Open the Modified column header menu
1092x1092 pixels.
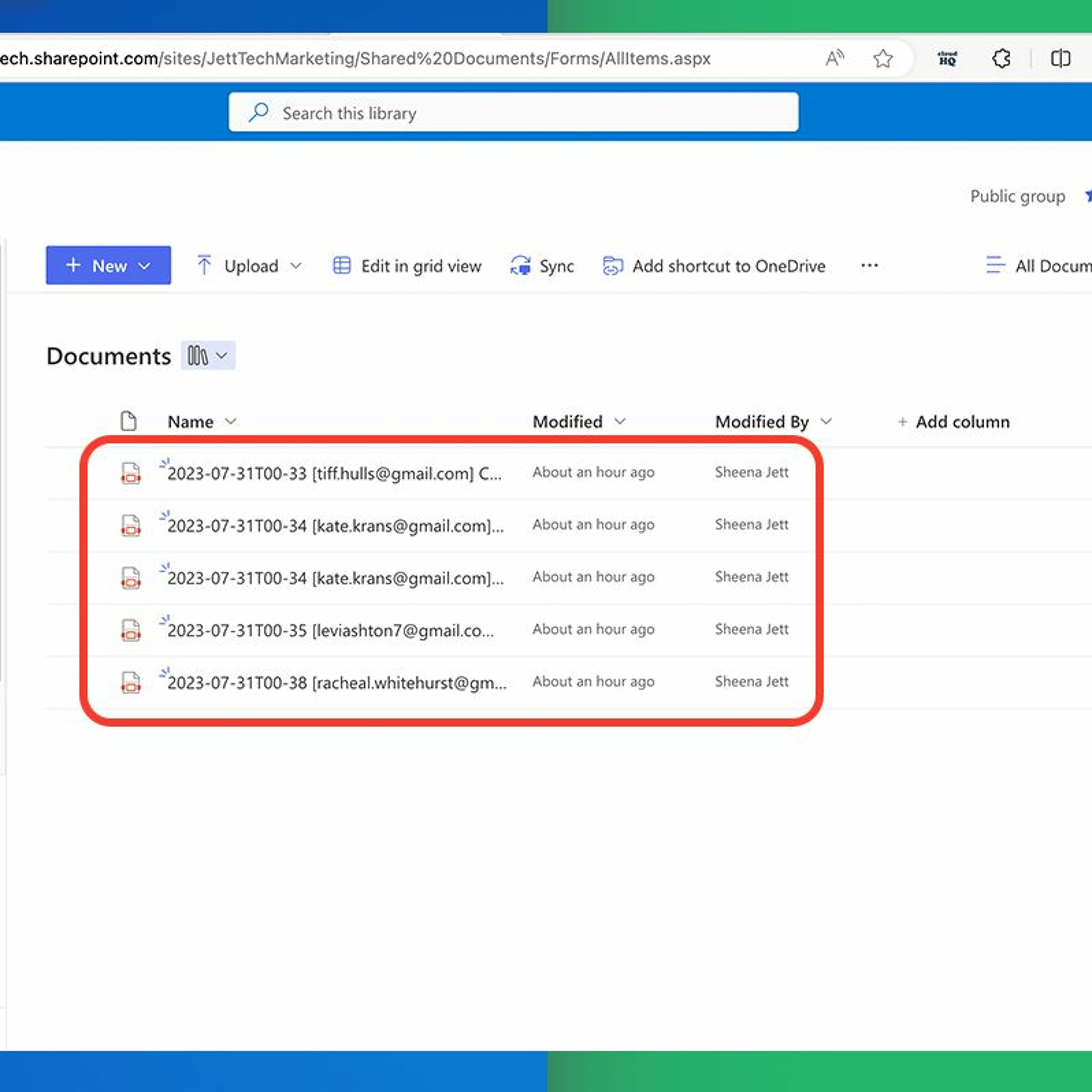pyautogui.click(x=567, y=422)
